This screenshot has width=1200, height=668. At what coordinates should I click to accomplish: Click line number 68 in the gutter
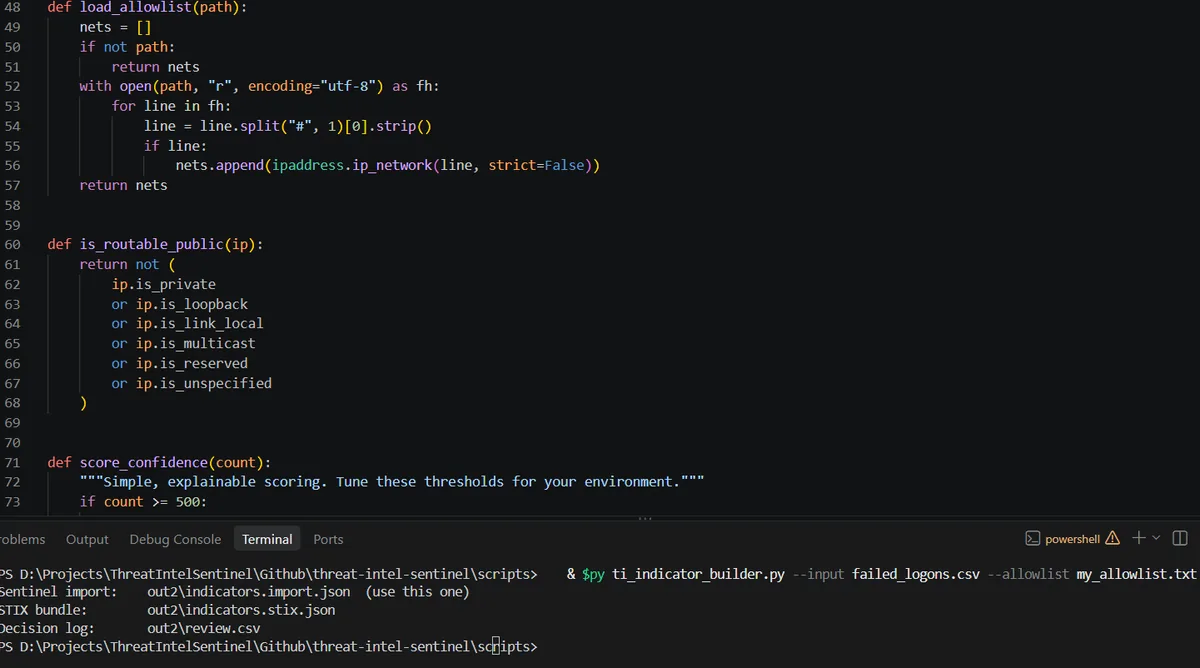[12, 403]
